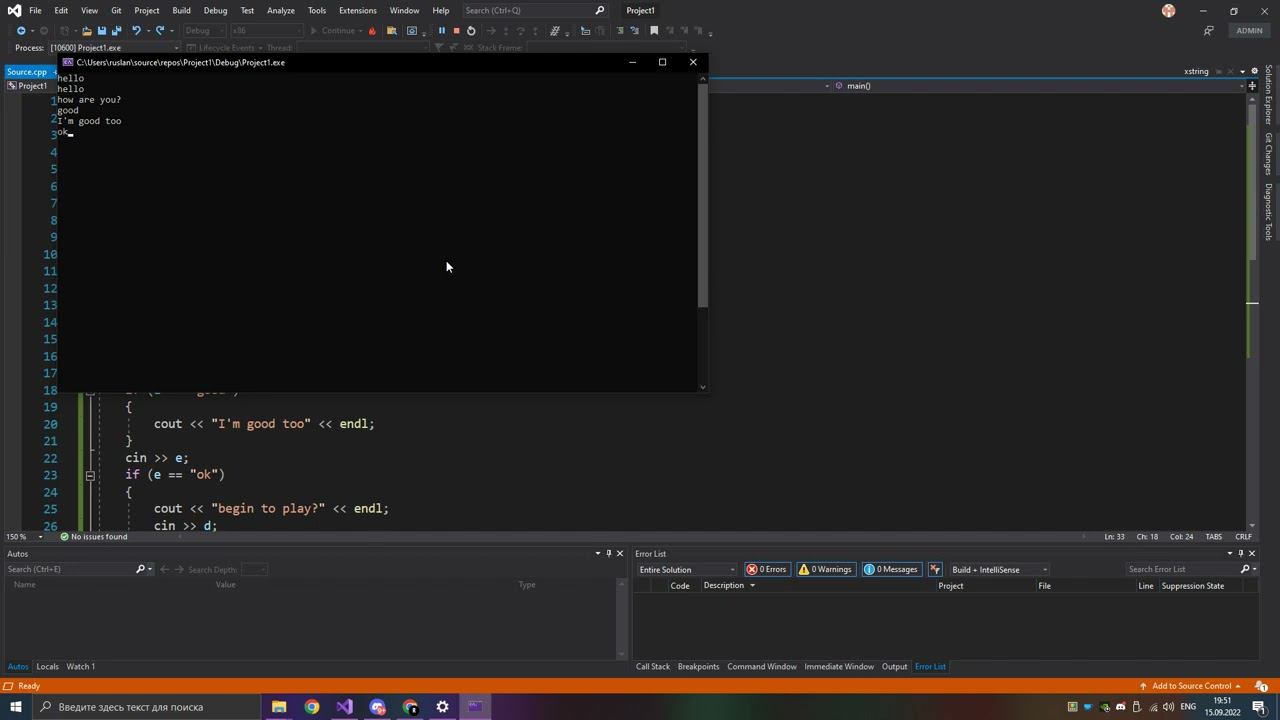Open the Windows Start menu

click(15, 707)
